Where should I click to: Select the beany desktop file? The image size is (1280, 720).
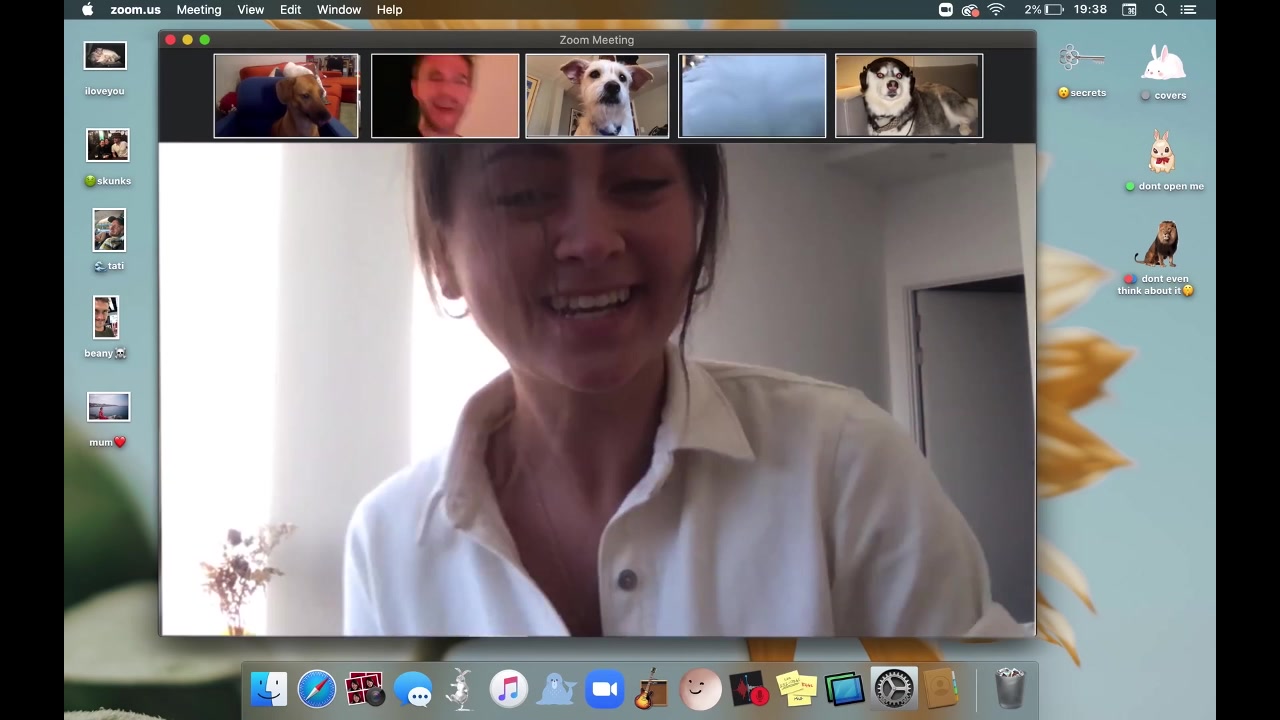(106, 327)
